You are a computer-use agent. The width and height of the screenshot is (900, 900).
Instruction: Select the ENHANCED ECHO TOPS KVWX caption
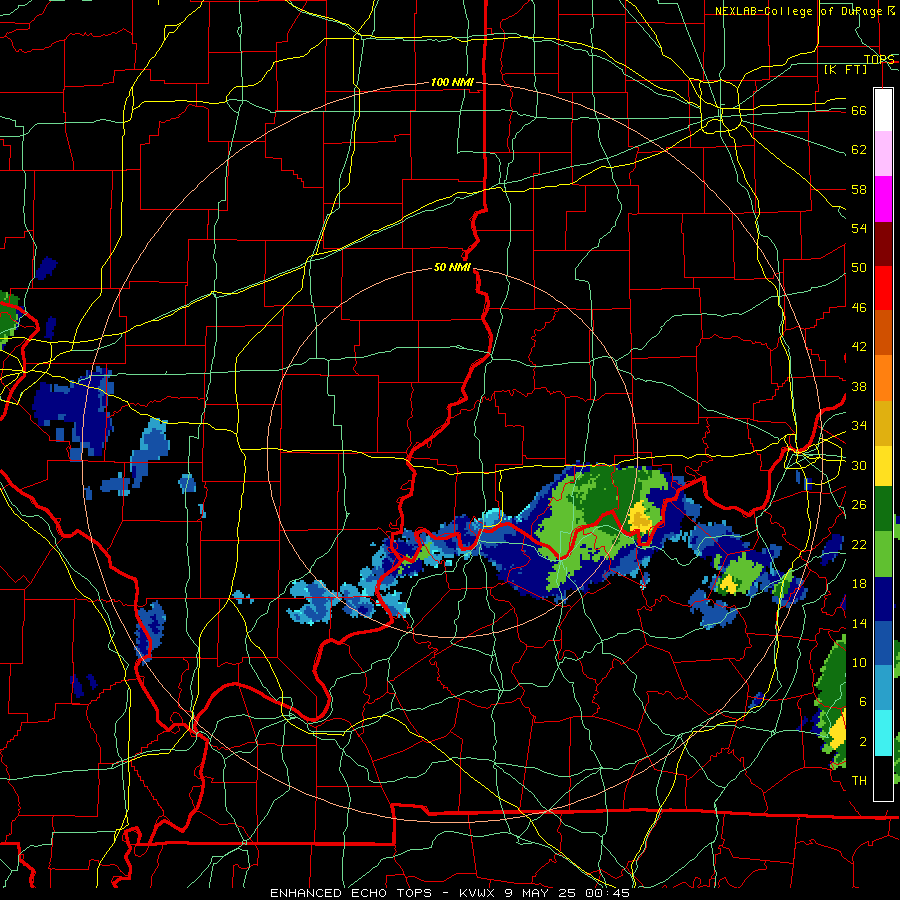click(x=450, y=893)
